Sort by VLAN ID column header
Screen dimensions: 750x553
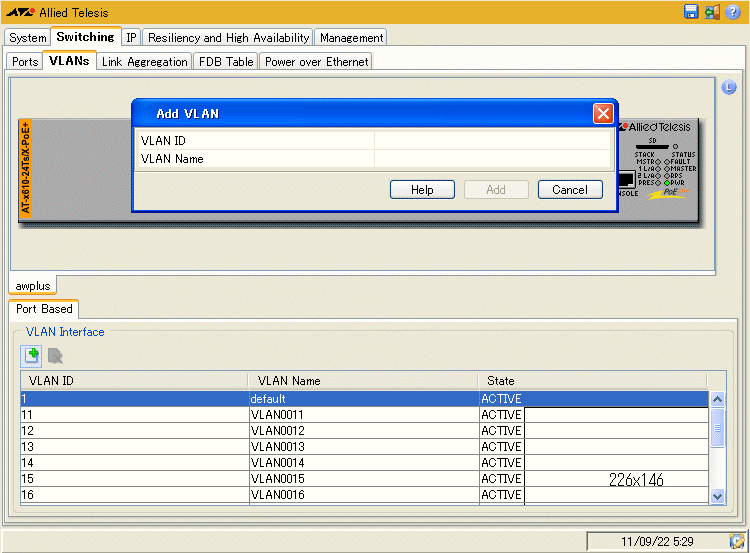[134, 381]
